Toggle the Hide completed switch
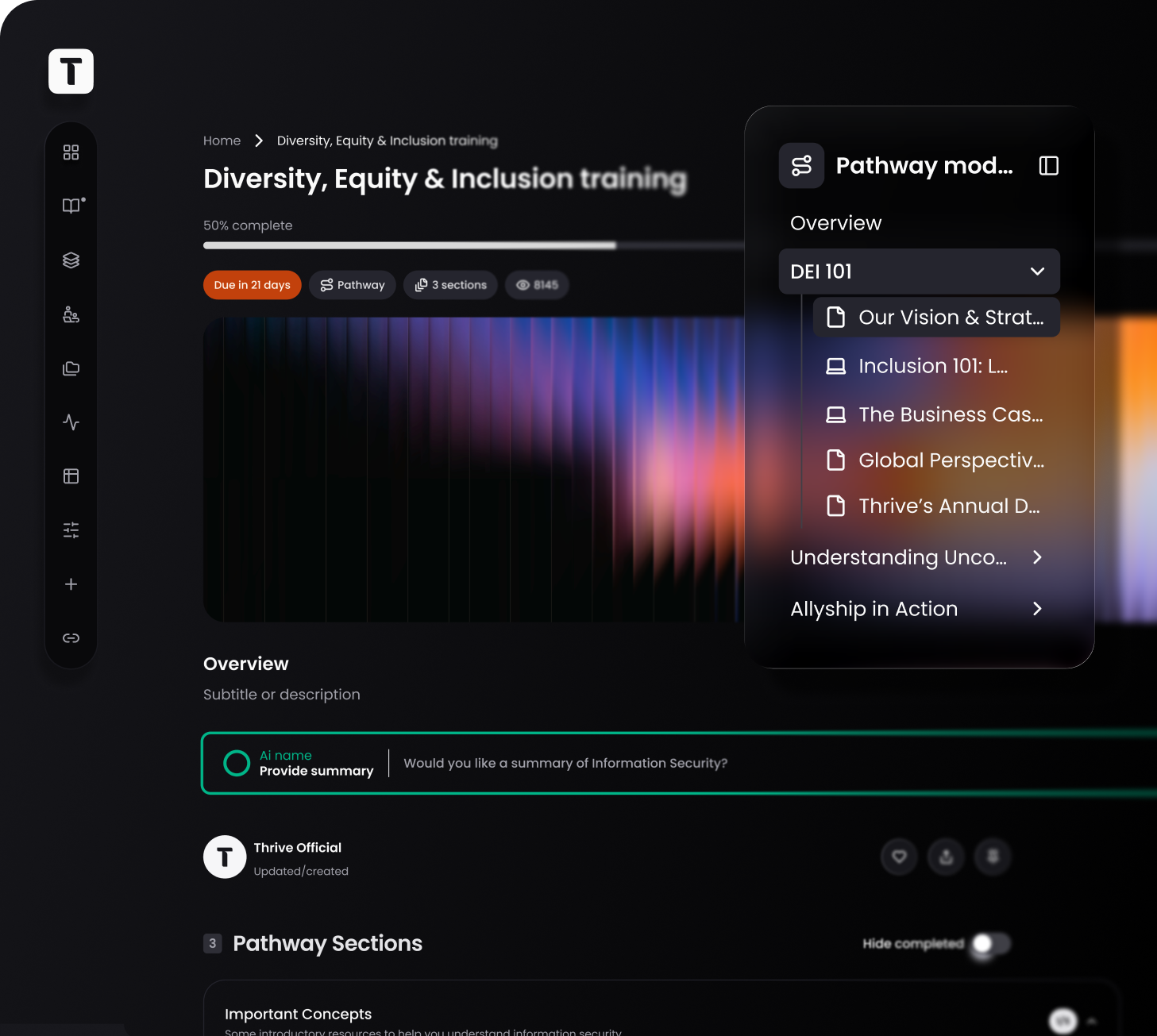 coord(991,943)
